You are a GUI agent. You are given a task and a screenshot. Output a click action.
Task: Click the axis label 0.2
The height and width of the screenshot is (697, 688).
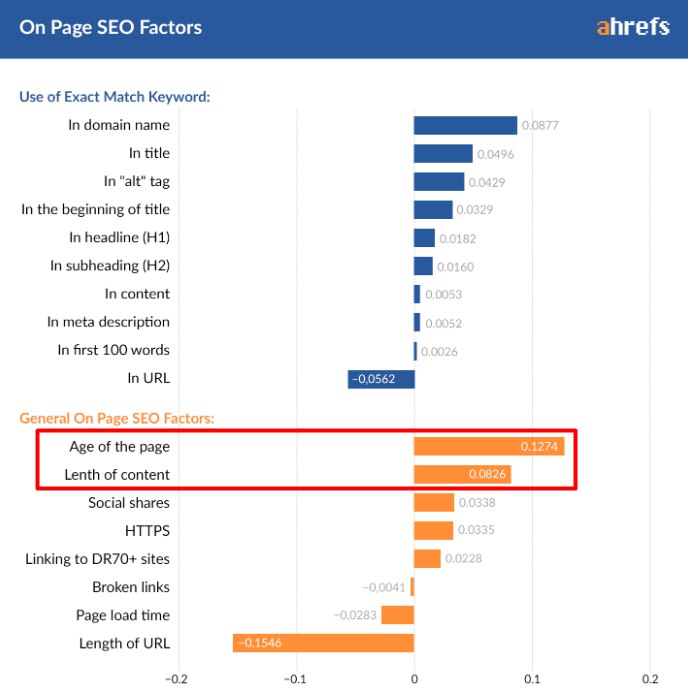click(650, 679)
